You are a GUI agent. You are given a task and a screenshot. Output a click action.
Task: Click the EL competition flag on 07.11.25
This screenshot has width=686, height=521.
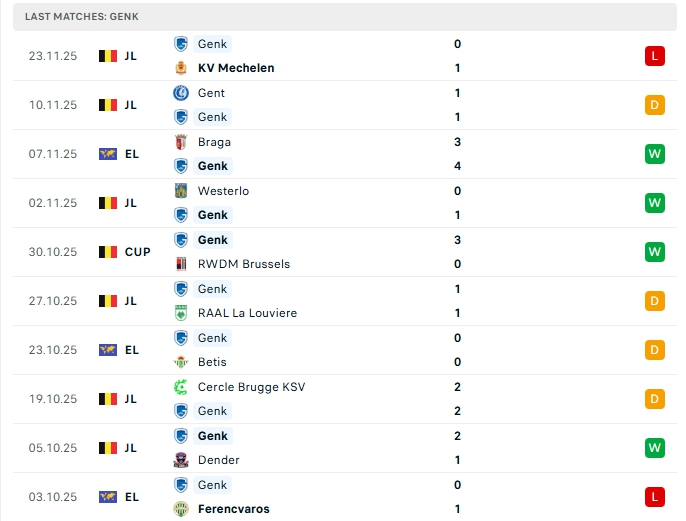[108, 154]
